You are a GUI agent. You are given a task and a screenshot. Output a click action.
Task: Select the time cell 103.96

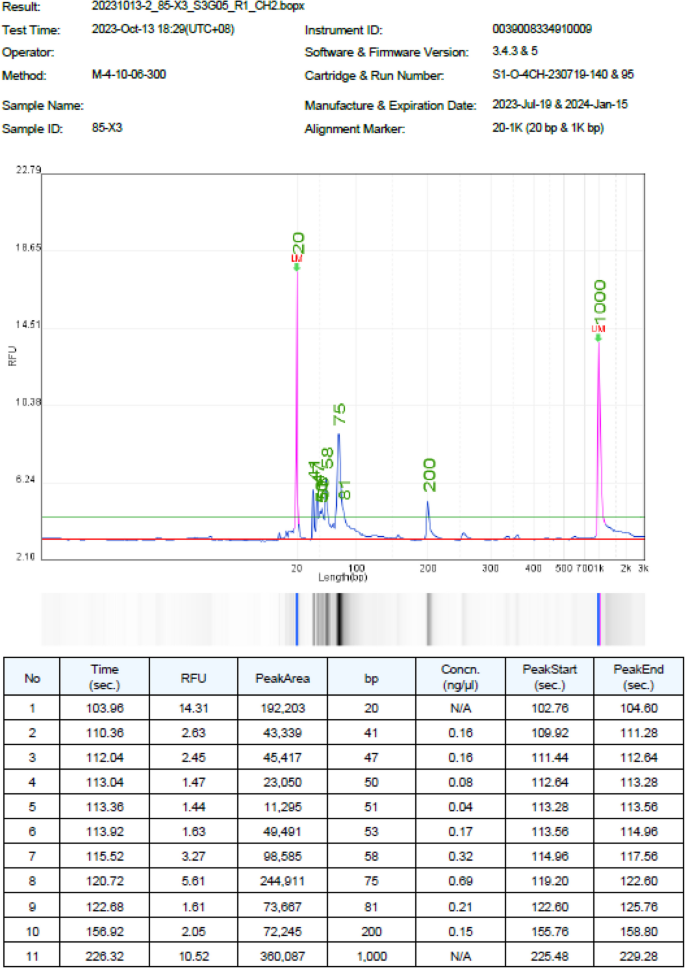(105, 708)
